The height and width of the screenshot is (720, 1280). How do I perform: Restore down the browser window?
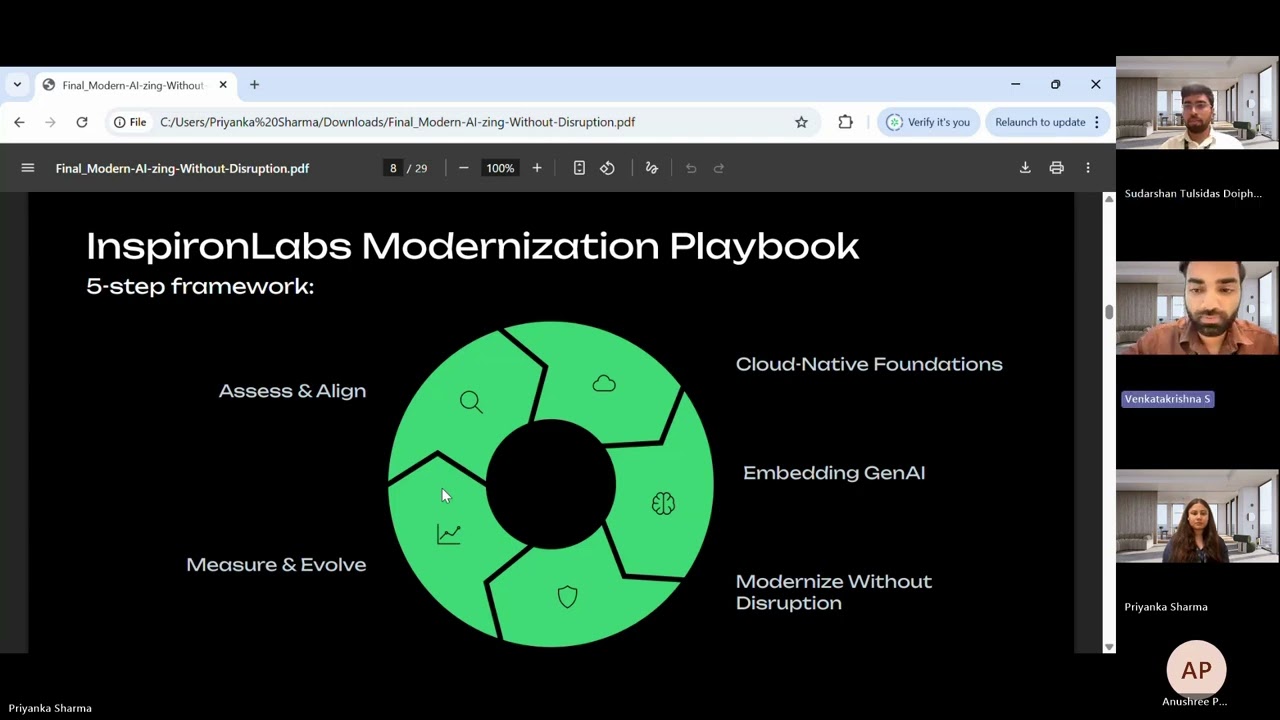[x=1055, y=85]
